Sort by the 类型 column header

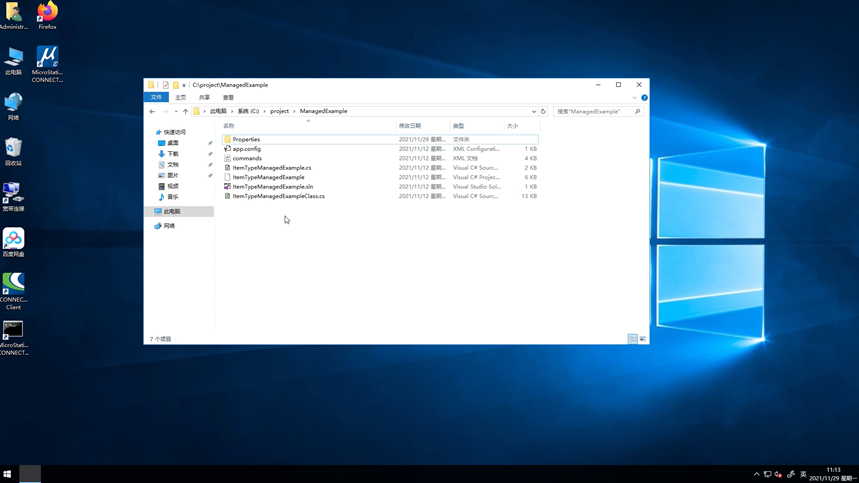[x=476, y=126]
